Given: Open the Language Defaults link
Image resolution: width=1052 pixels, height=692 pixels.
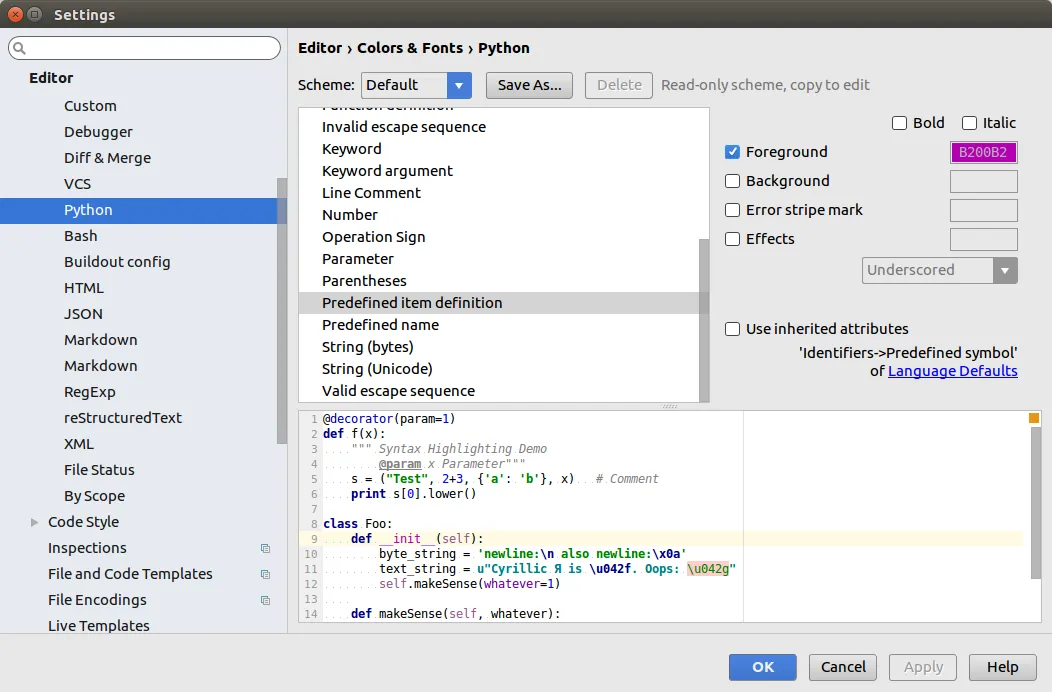Looking at the screenshot, I should (952, 371).
